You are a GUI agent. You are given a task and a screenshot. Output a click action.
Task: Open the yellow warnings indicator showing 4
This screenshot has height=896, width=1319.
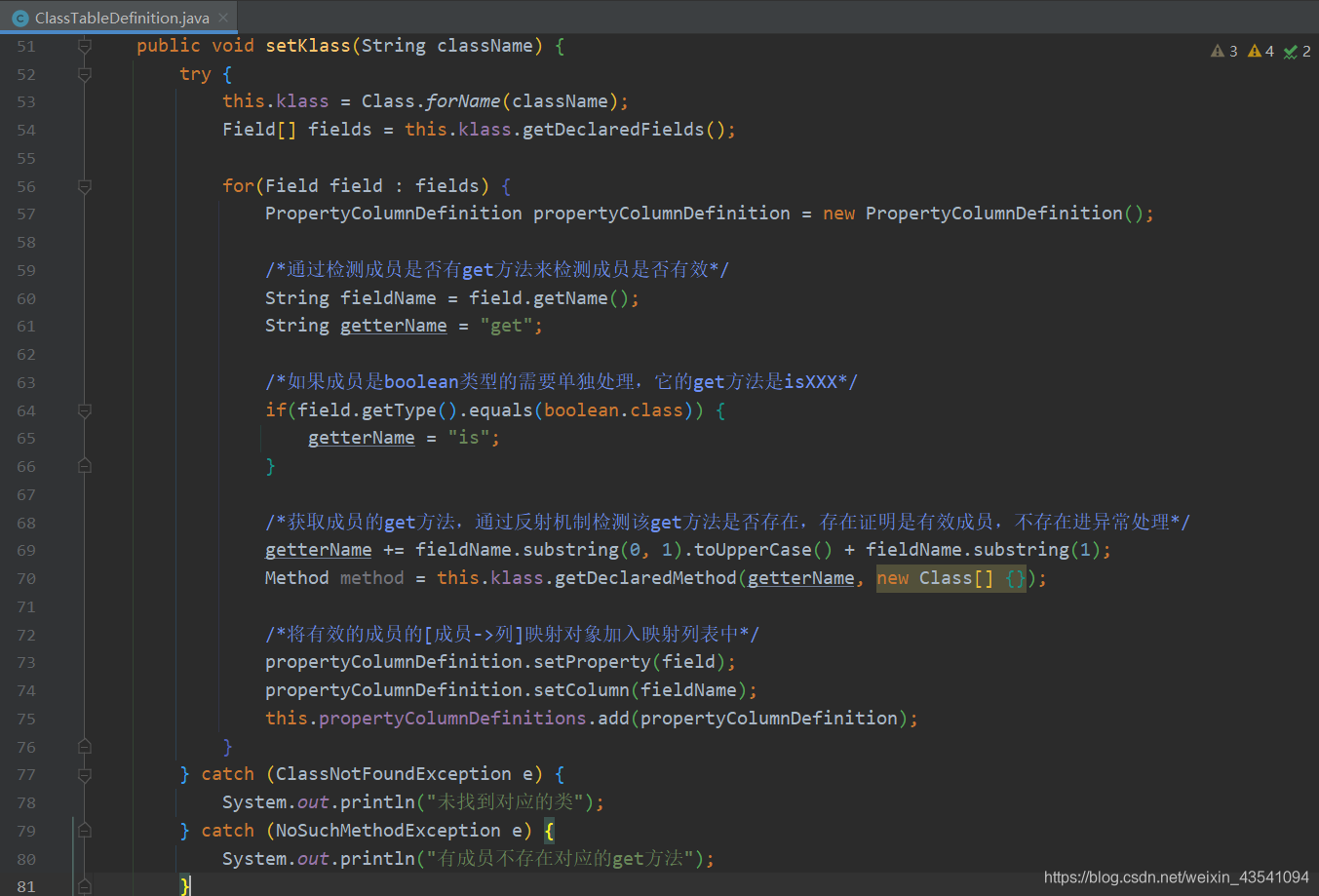click(1261, 51)
